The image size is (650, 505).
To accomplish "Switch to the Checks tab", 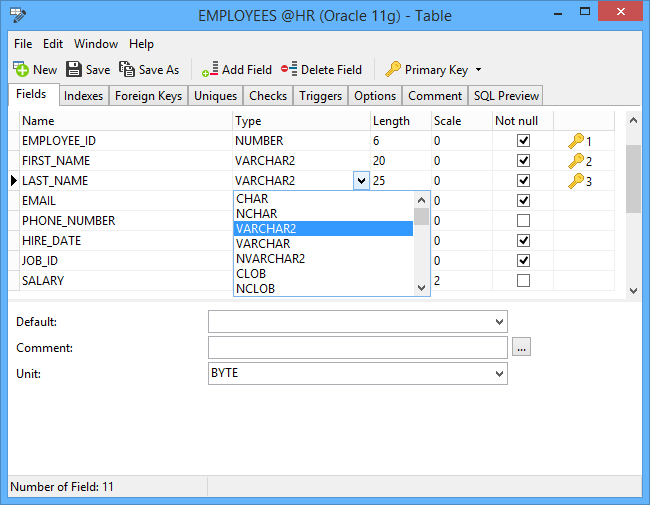I will (268, 96).
